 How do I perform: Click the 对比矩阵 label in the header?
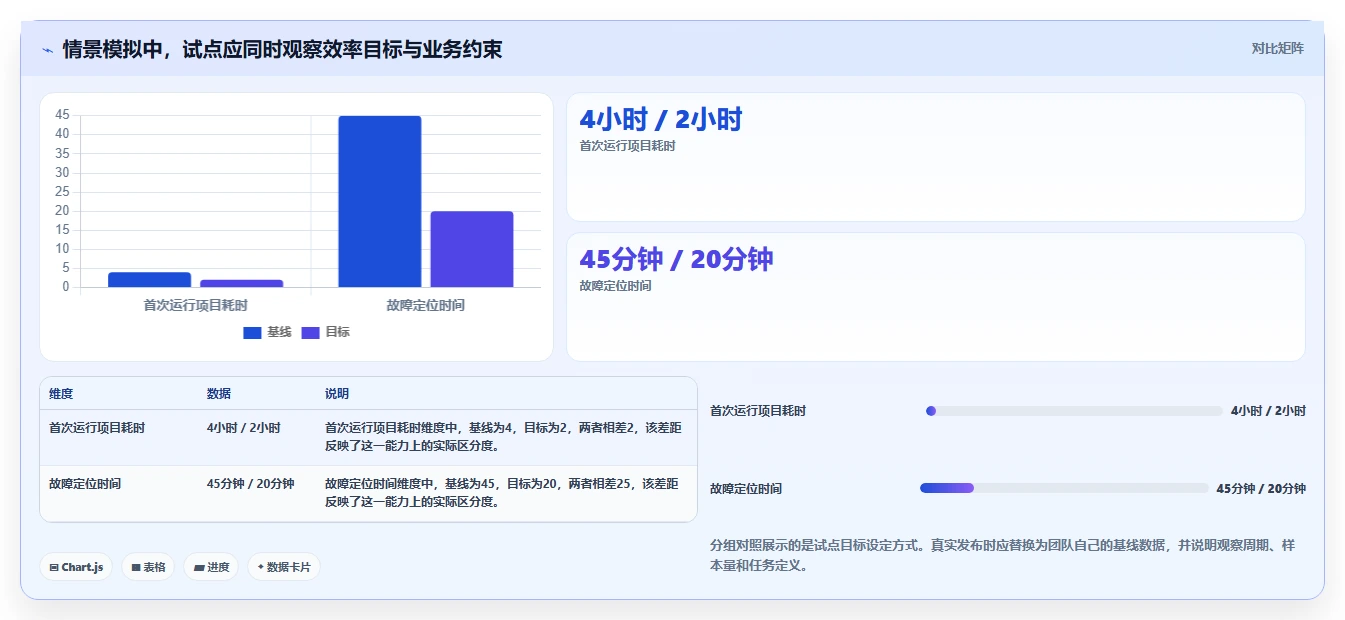click(1277, 48)
